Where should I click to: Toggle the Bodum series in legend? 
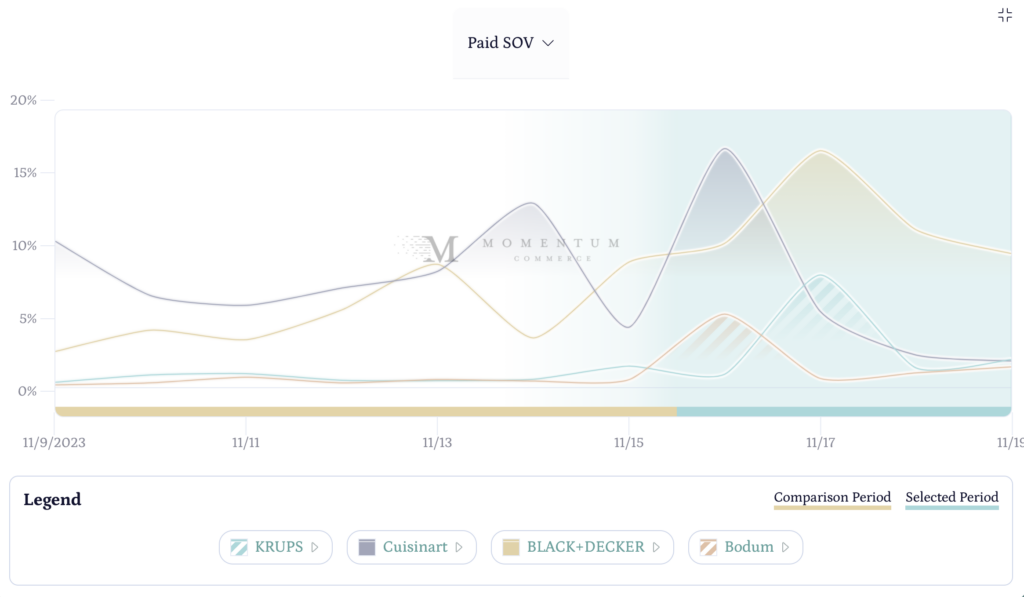pos(749,547)
